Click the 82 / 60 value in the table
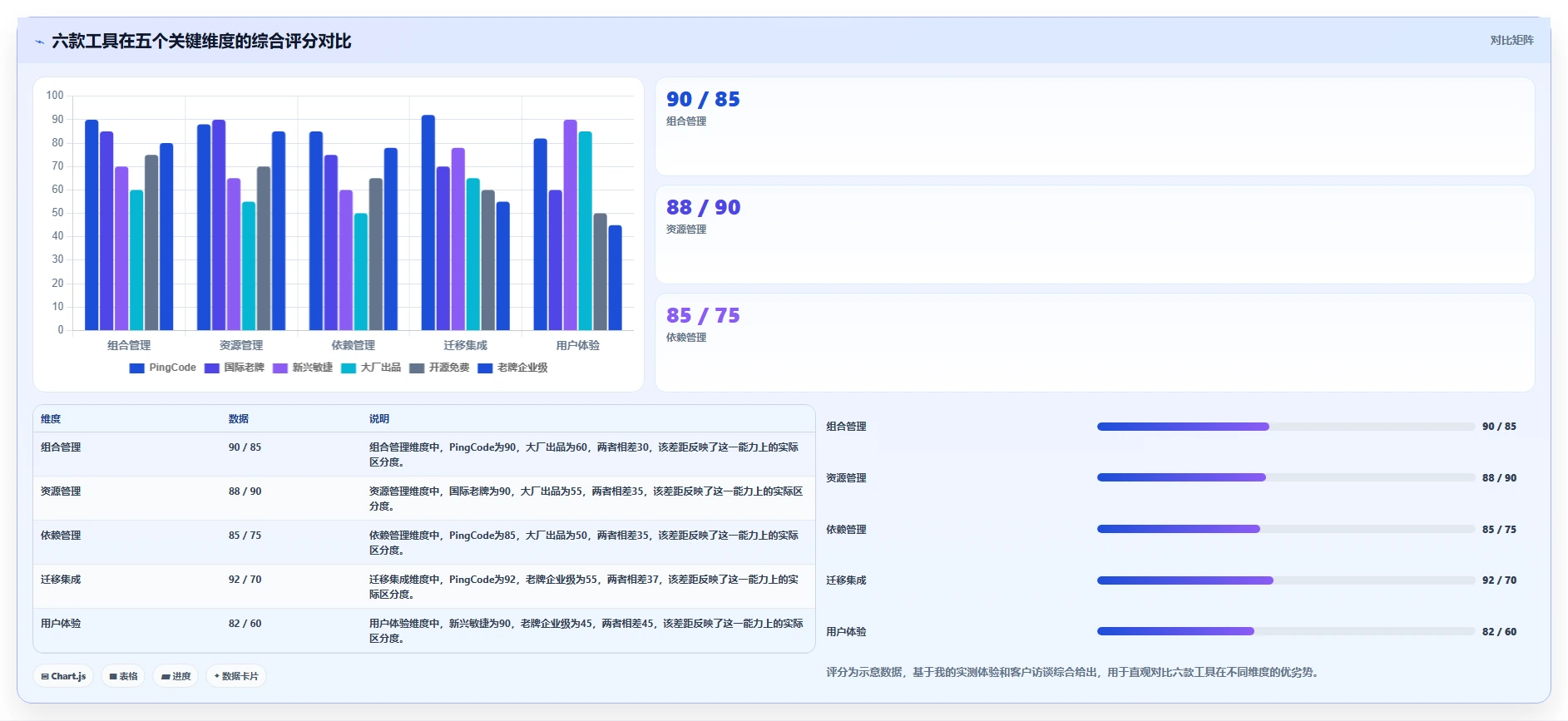Viewport: 1568px width, 721px height. point(245,624)
